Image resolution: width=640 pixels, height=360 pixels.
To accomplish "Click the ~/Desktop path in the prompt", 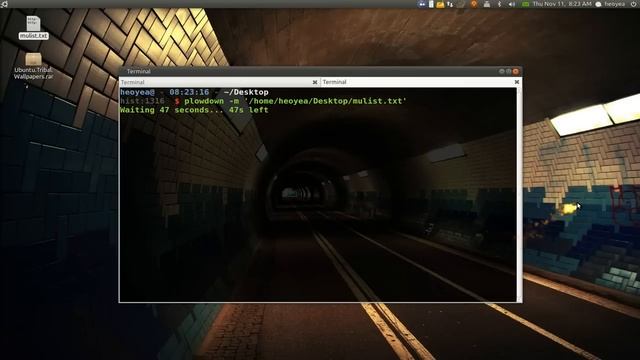I will [246, 92].
